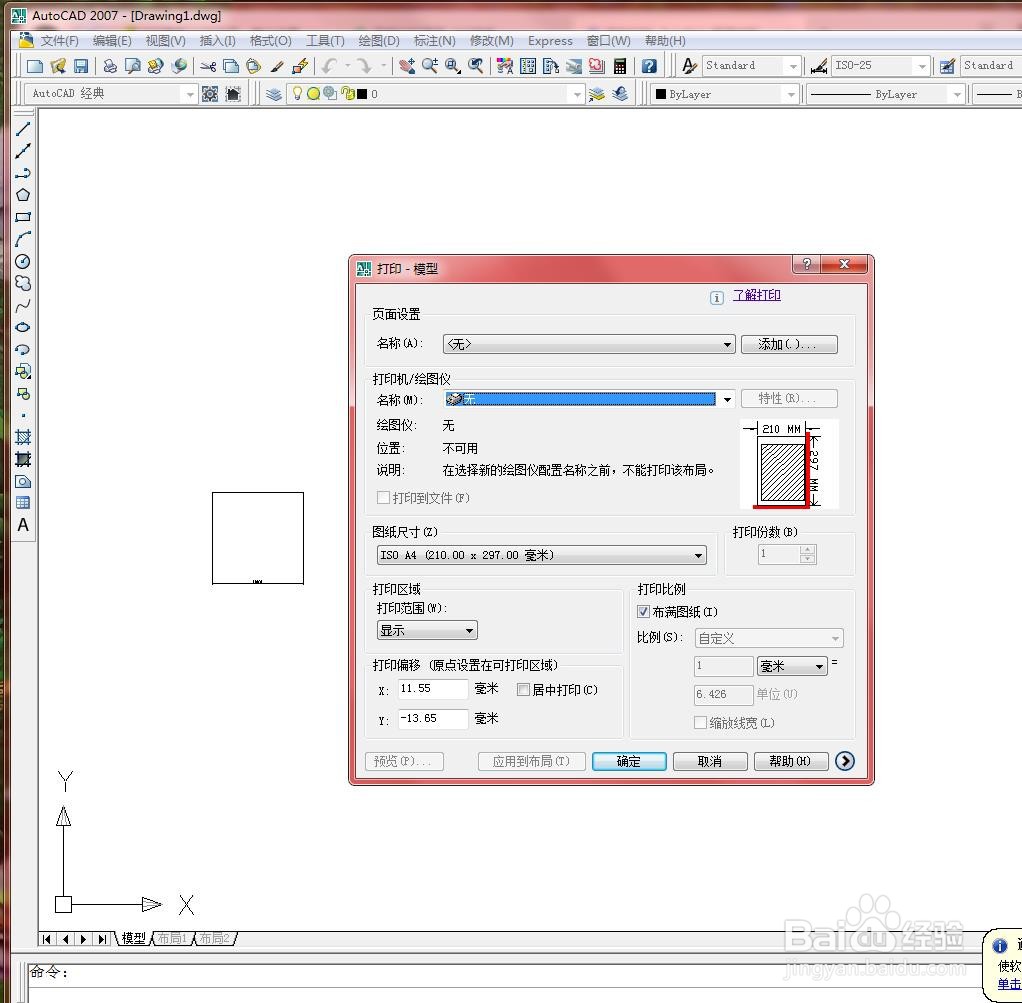1022x1003 pixels.
Task: Click the Undo arrow icon
Action: [329, 66]
